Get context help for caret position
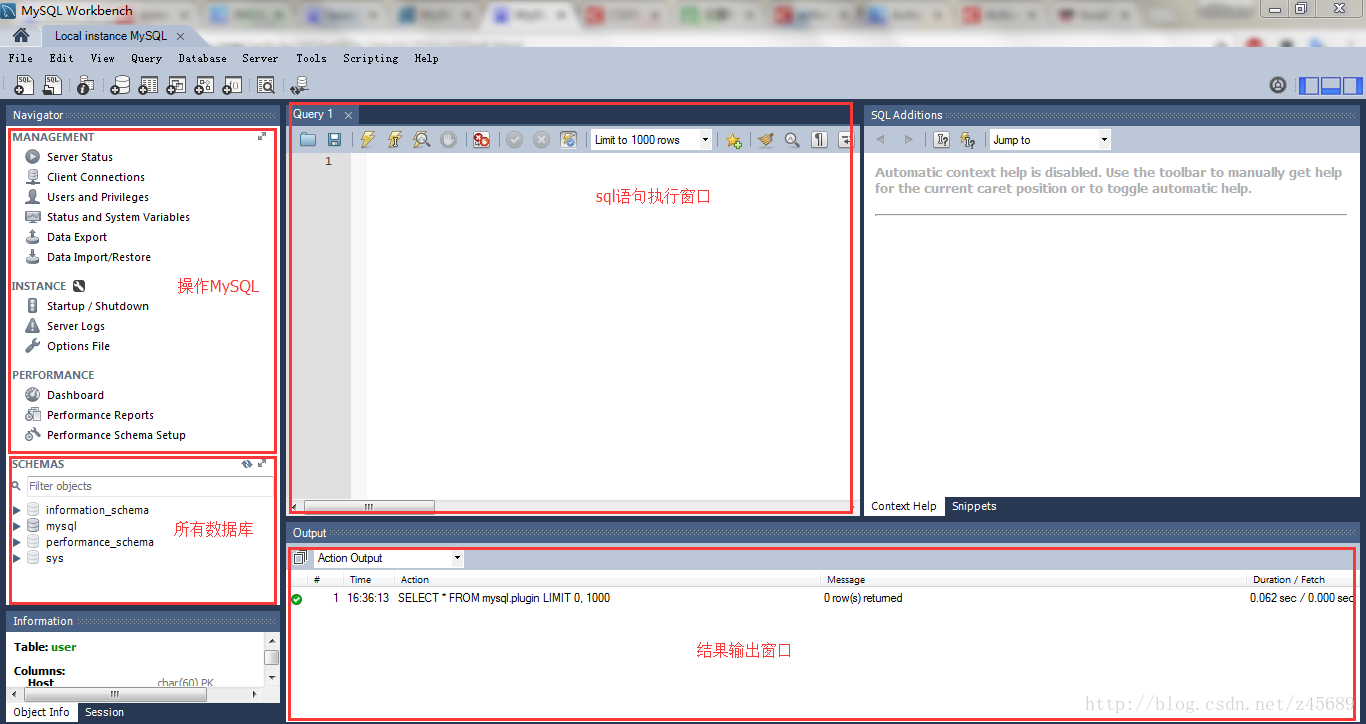1366x724 pixels. point(941,140)
